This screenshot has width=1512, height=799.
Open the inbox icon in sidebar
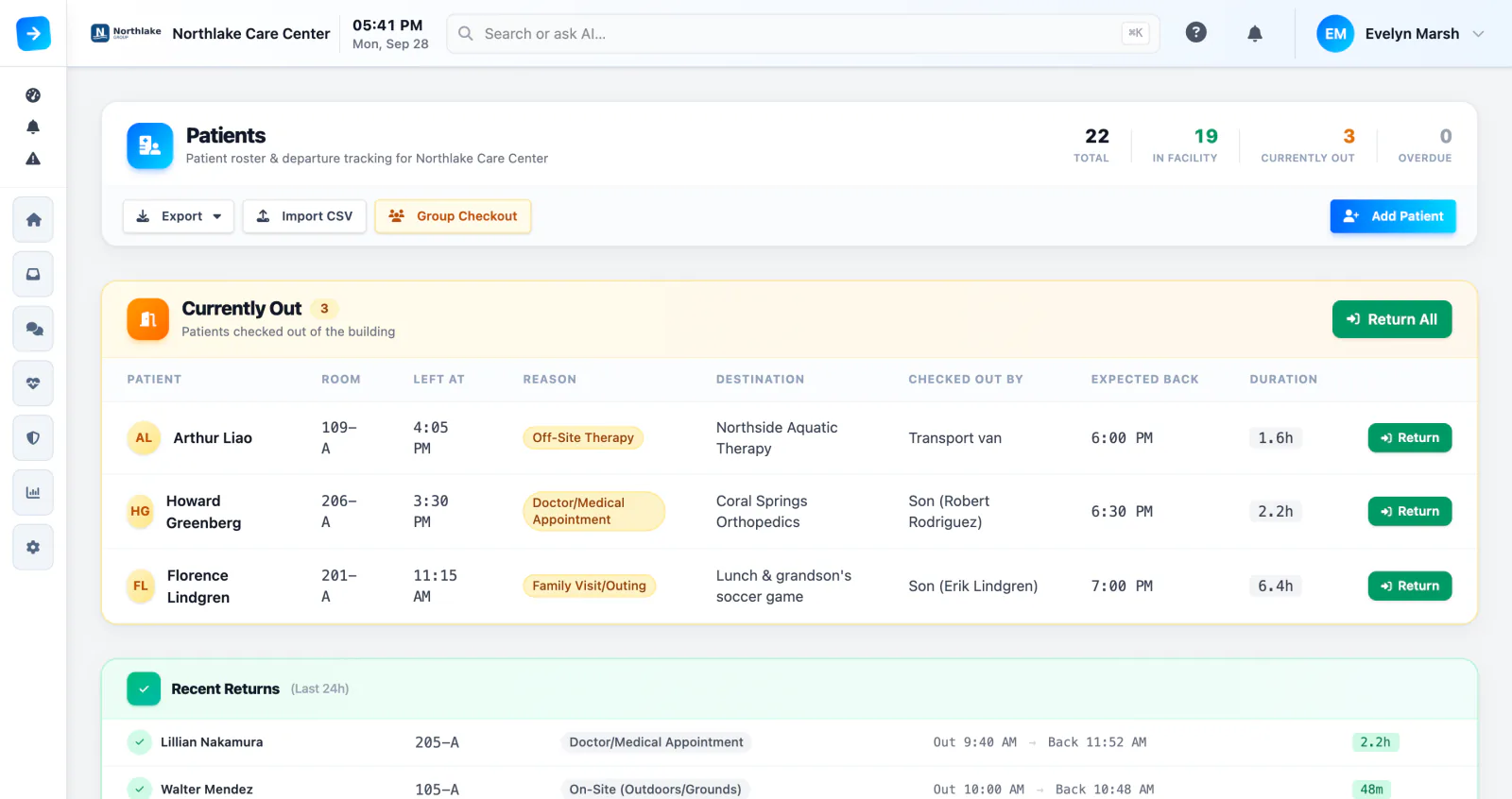pos(33,274)
